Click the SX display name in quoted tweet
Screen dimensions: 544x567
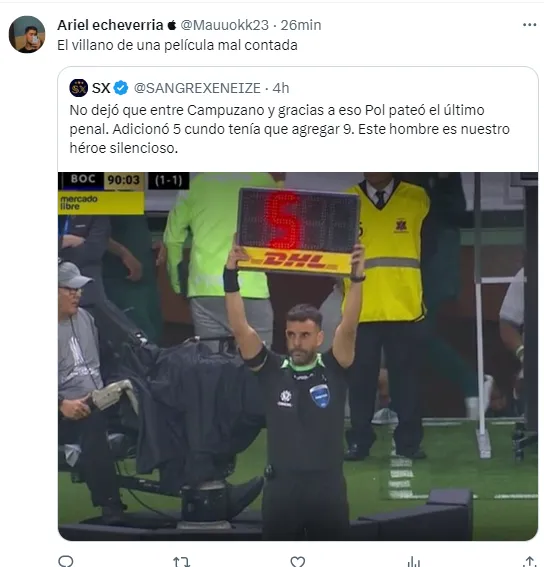click(101, 88)
